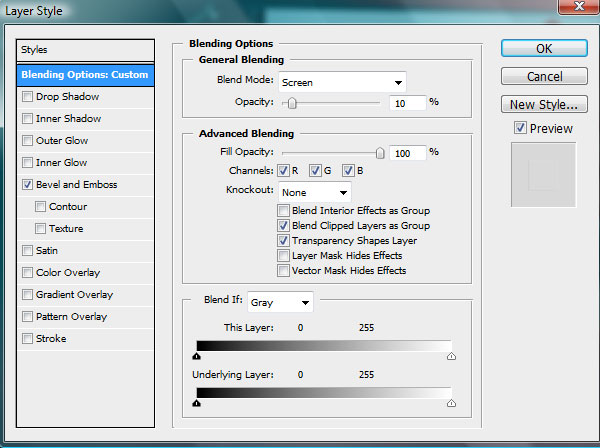Check Blend Interior Effects as Group
Image resolution: width=600 pixels, height=448 pixels.
tap(283, 210)
